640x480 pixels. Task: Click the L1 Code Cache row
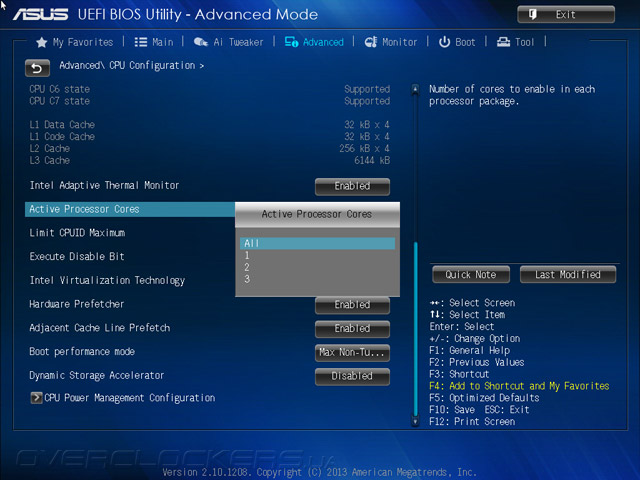pyautogui.click(x=209, y=136)
